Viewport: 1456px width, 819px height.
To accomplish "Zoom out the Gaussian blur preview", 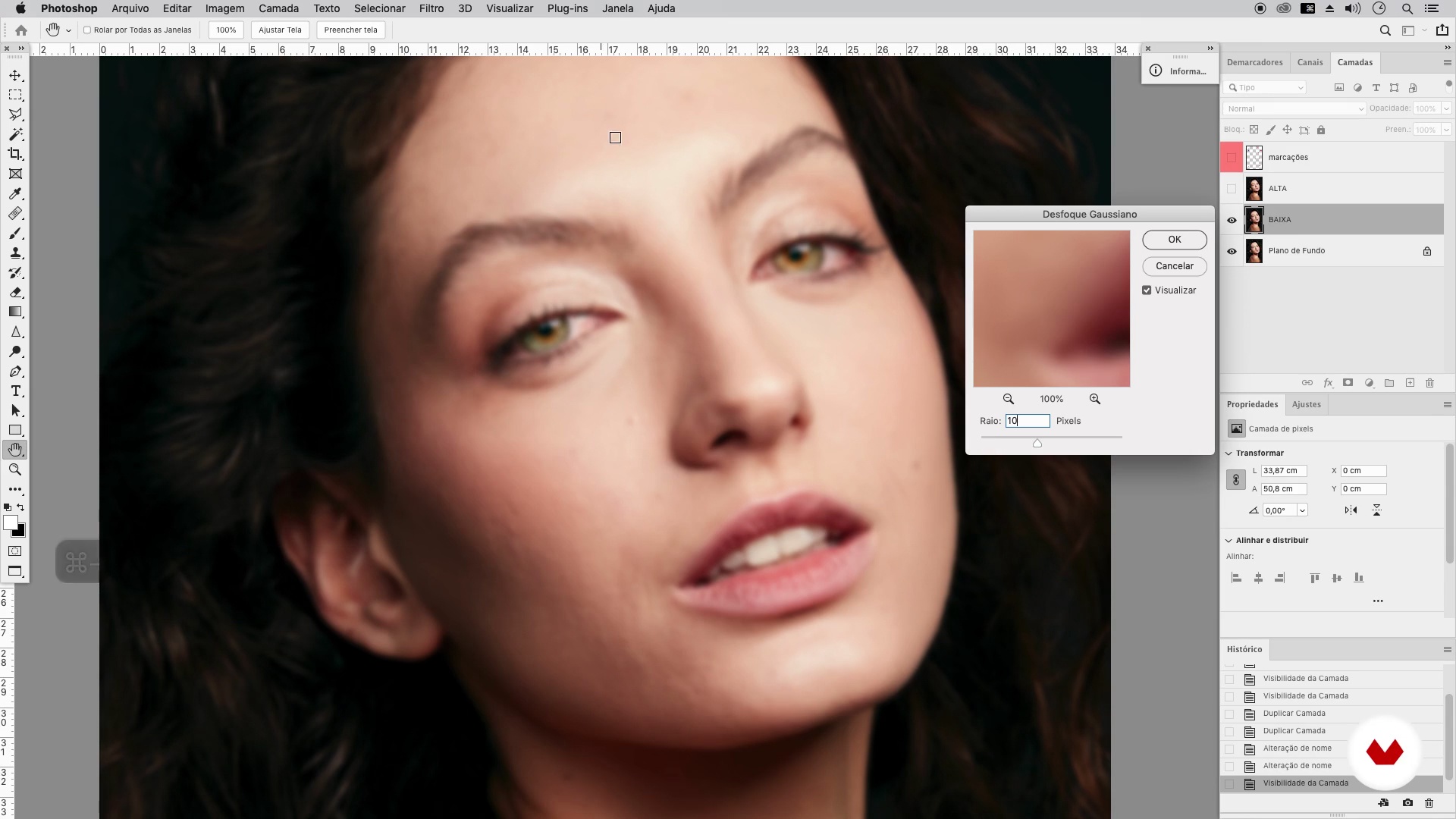I will [x=1009, y=399].
